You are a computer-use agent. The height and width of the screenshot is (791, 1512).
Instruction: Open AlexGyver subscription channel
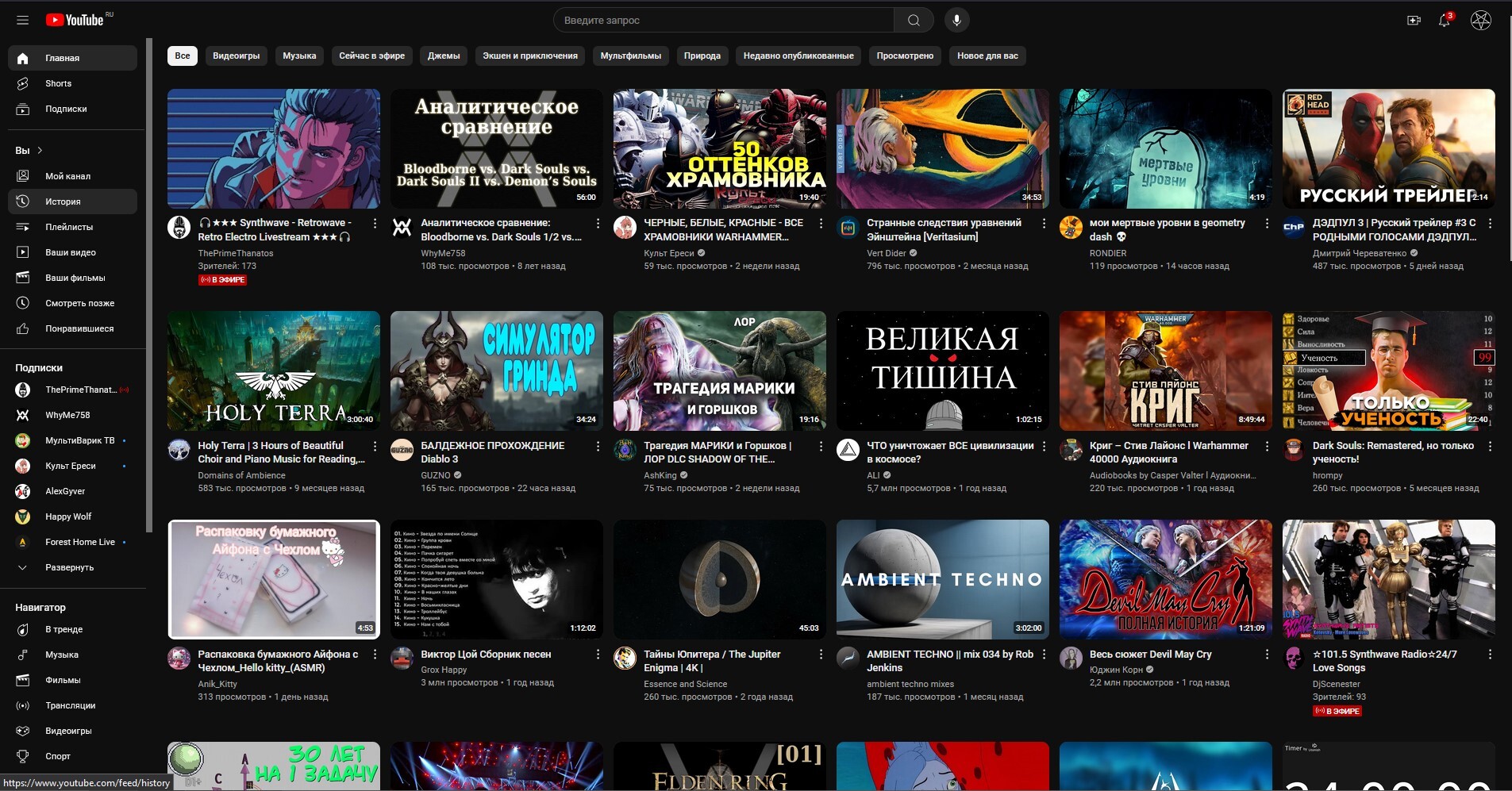pyautogui.click(x=72, y=491)
